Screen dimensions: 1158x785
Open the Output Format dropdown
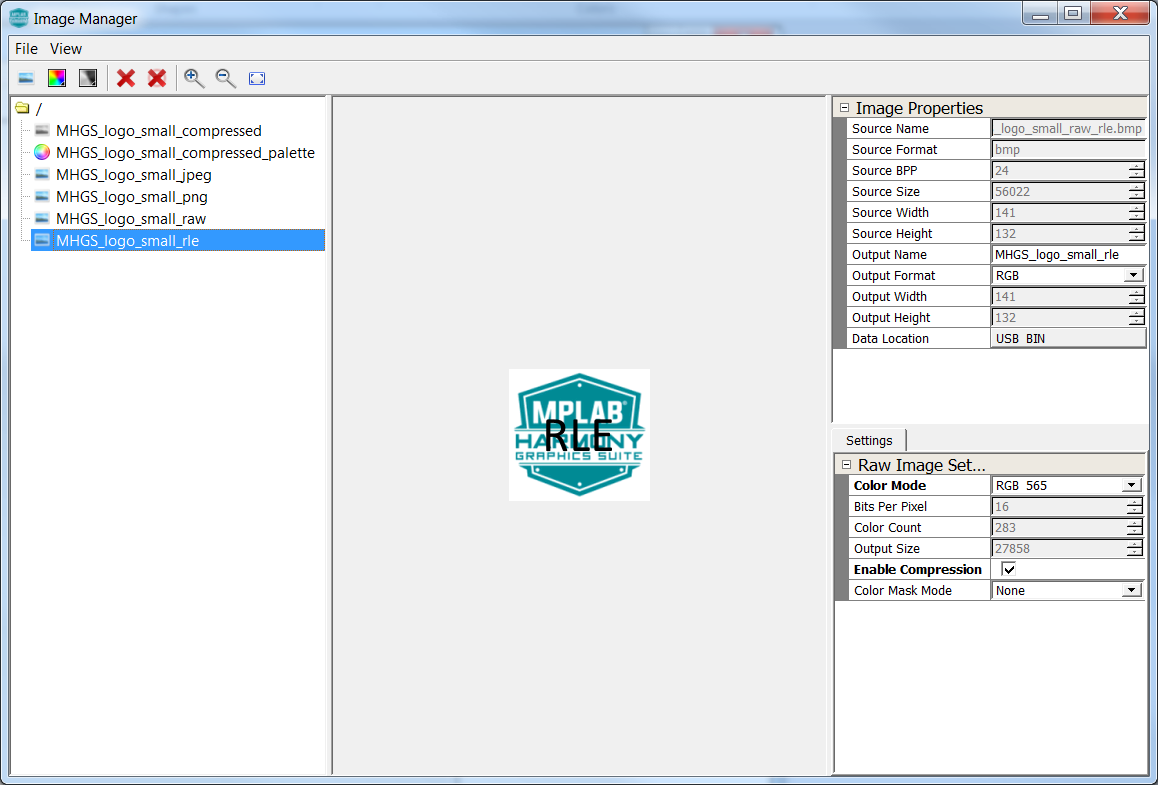coord(1133,275)
